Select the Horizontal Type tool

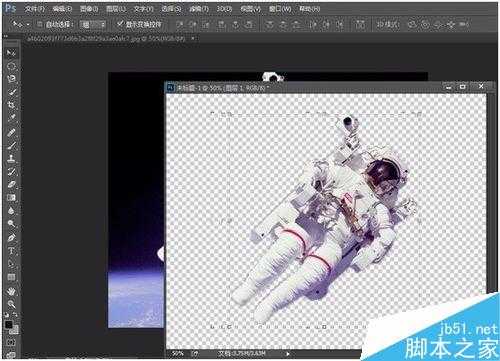(11, 251)
